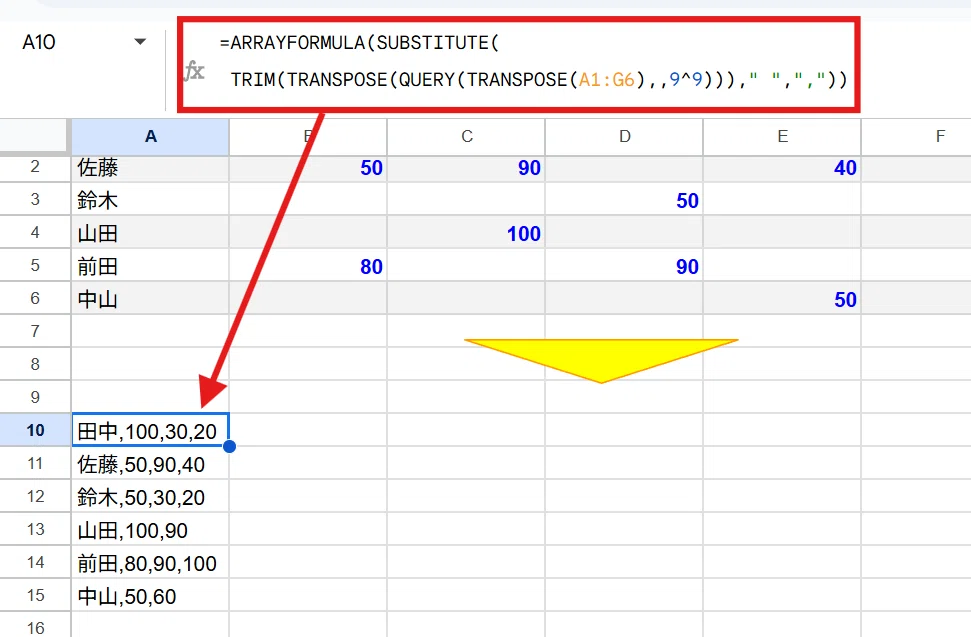This screenshot has height=637, width=971.
Task: Click cell containing 中山 in row 6
Action: (150, 298)
